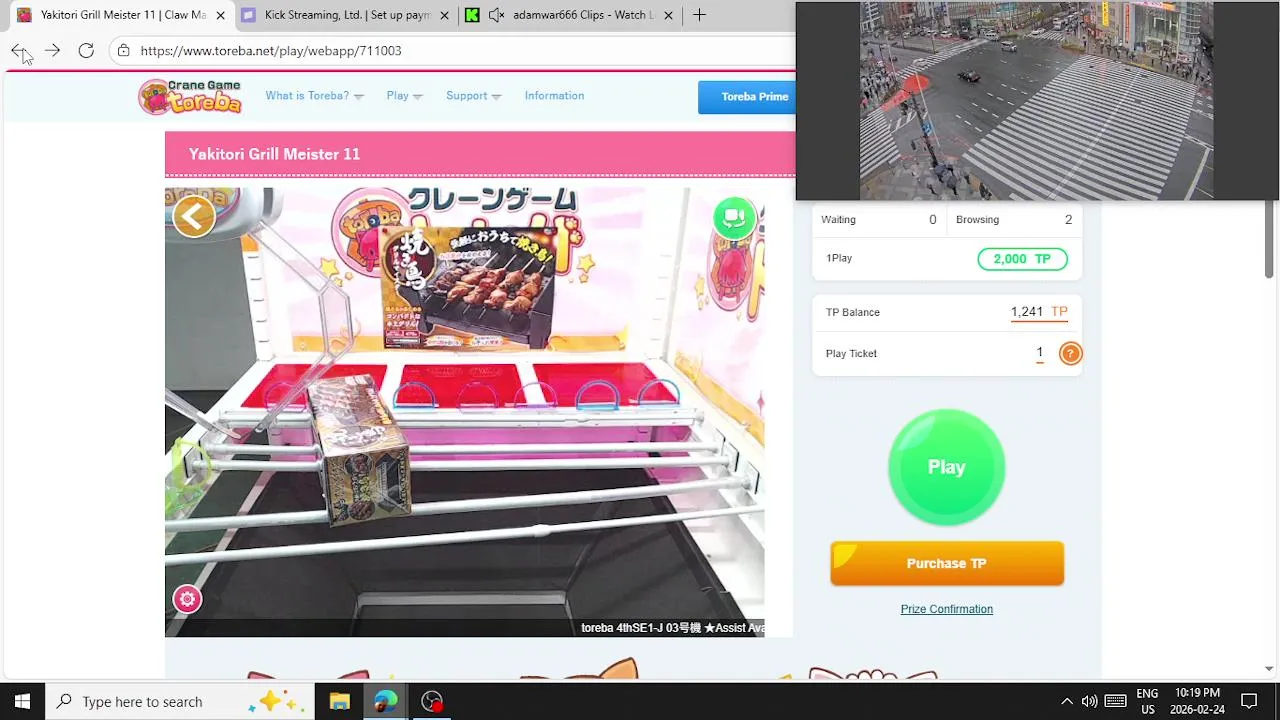This screenshot has width=1280, height=720.
Task: Click the Windows taskbar search box
Action: 180,701
